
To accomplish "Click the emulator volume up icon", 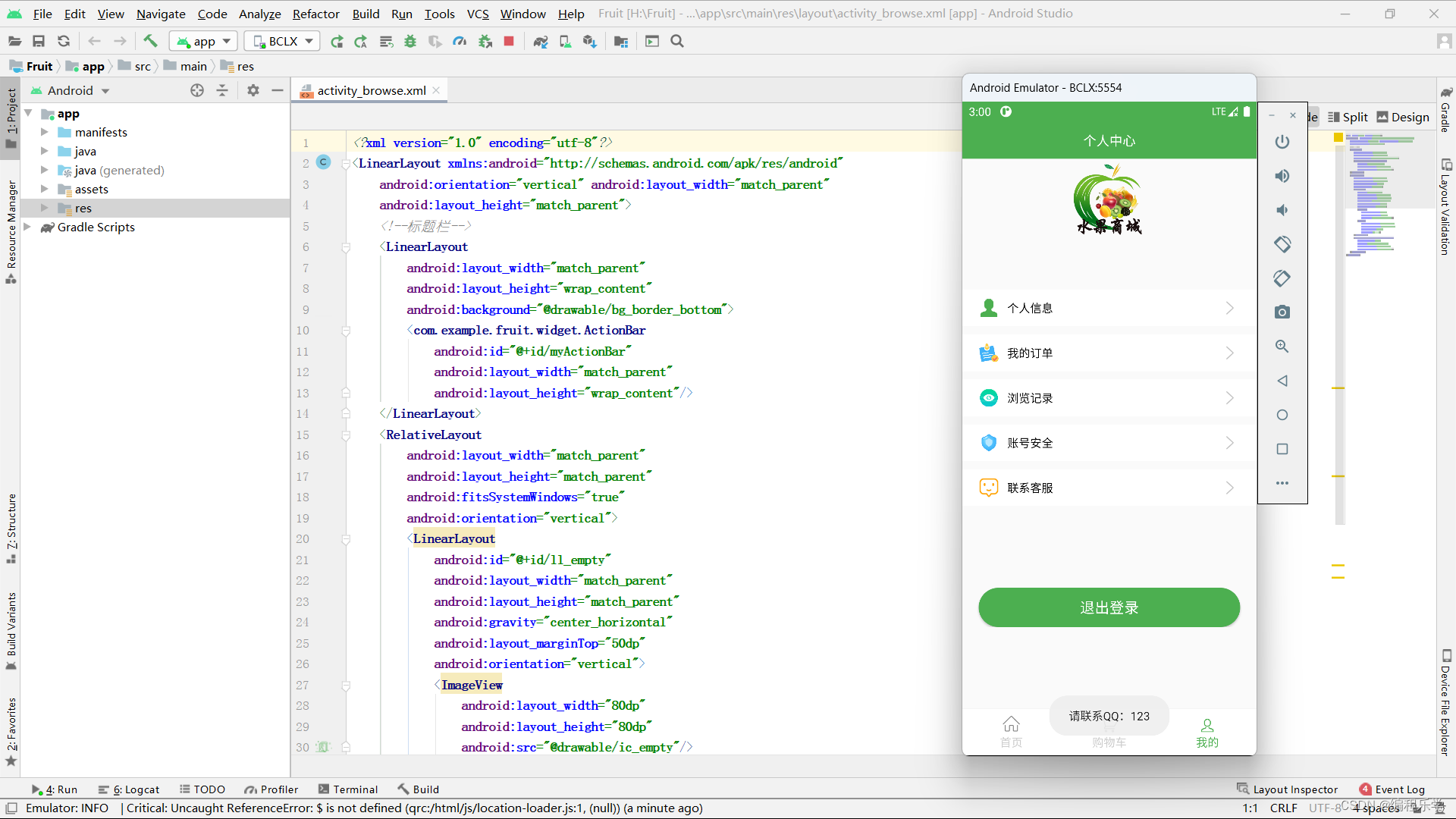I will click(x=1282, y=176).
